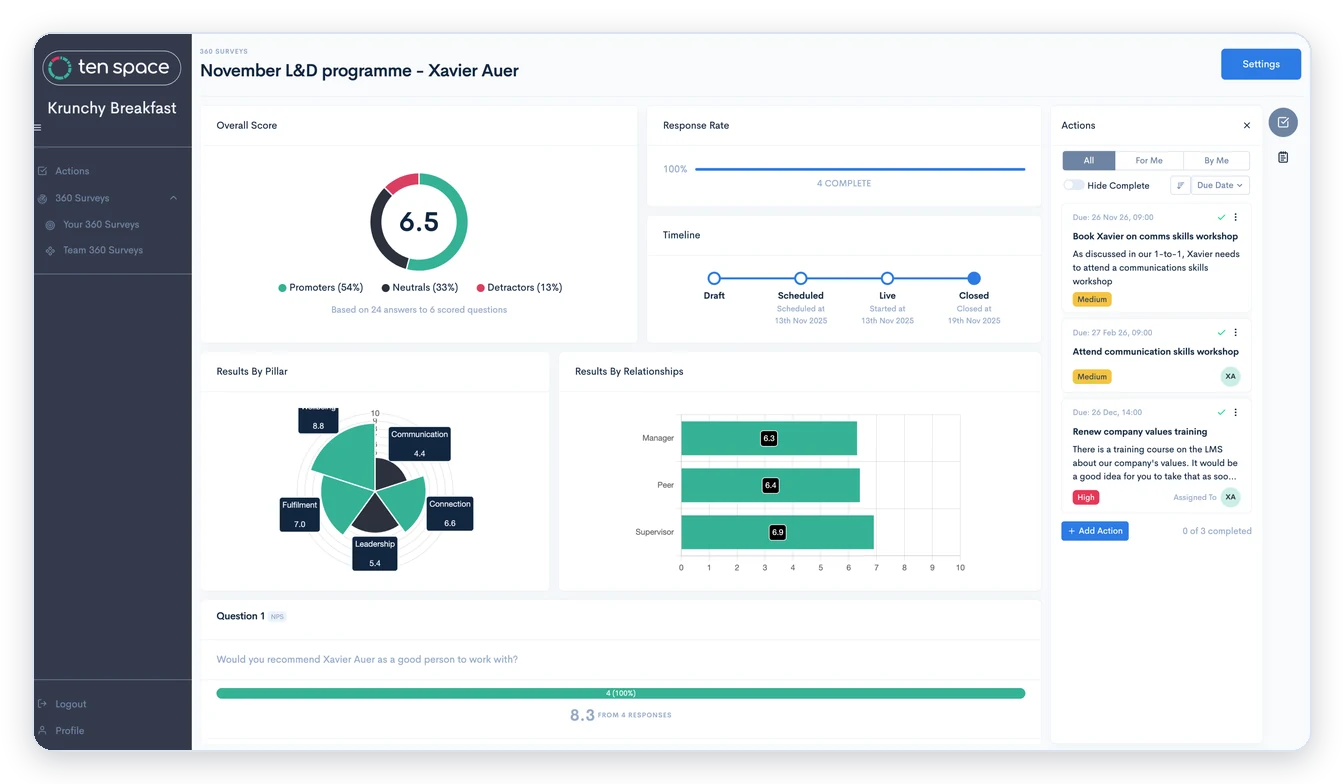The height and width of the screenshot is (784, 1344).
Task: Click the Add Action button
Action: click(1095, 531)
